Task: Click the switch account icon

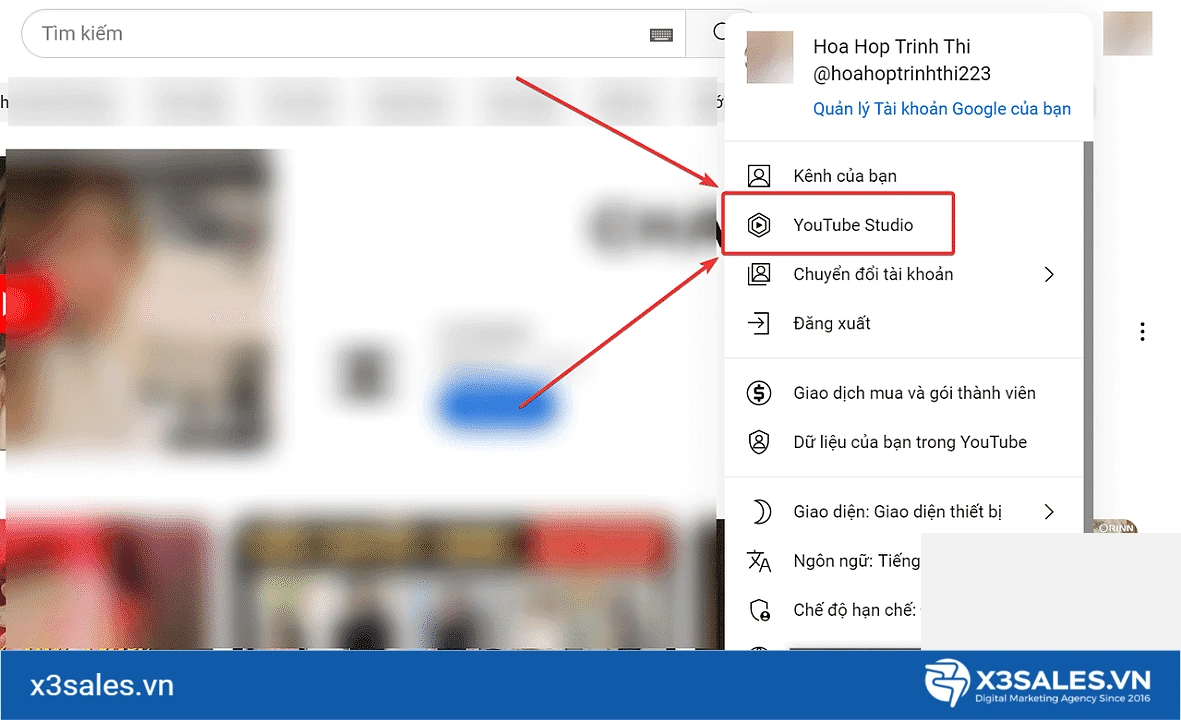Action: click(x=758, y=274)
